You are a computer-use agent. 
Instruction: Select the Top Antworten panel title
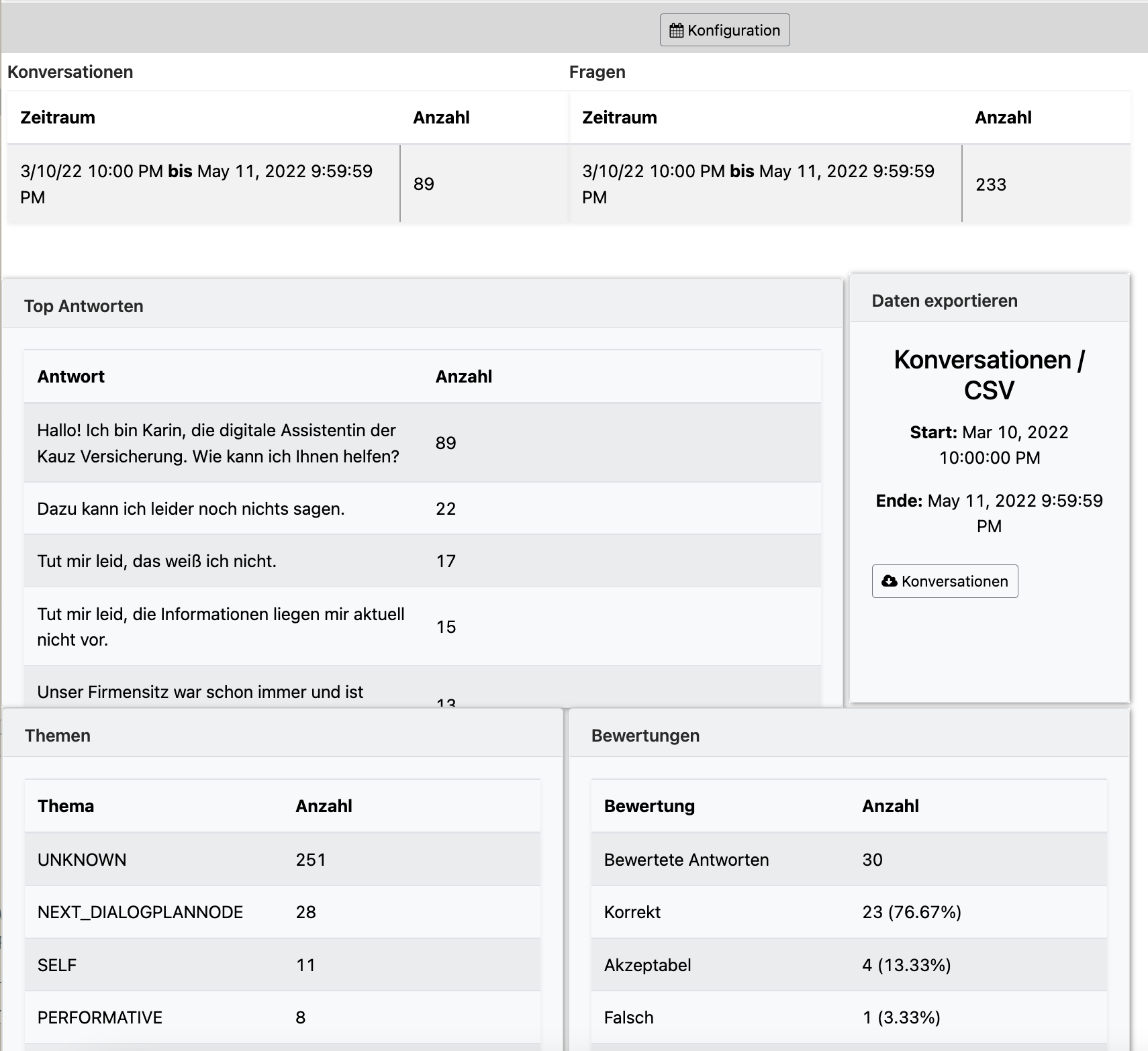pyautogui.click(x=84, y=306)
